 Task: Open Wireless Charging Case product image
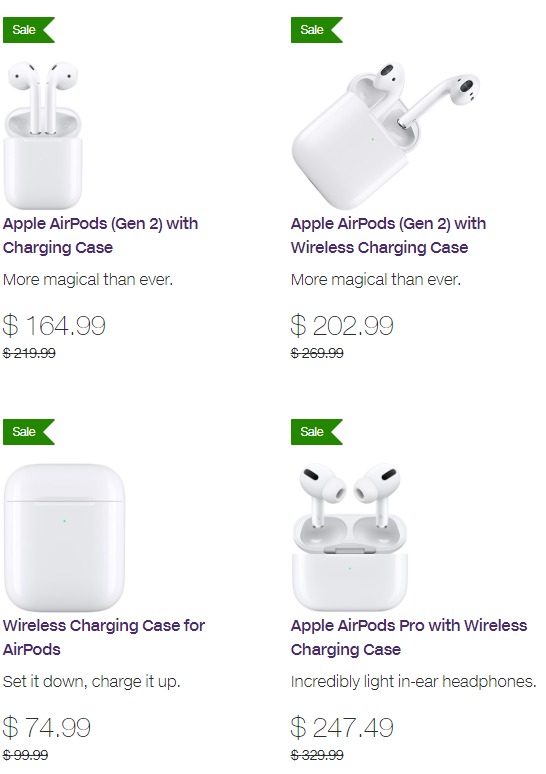pyautogui.click(x=64, y=538)
